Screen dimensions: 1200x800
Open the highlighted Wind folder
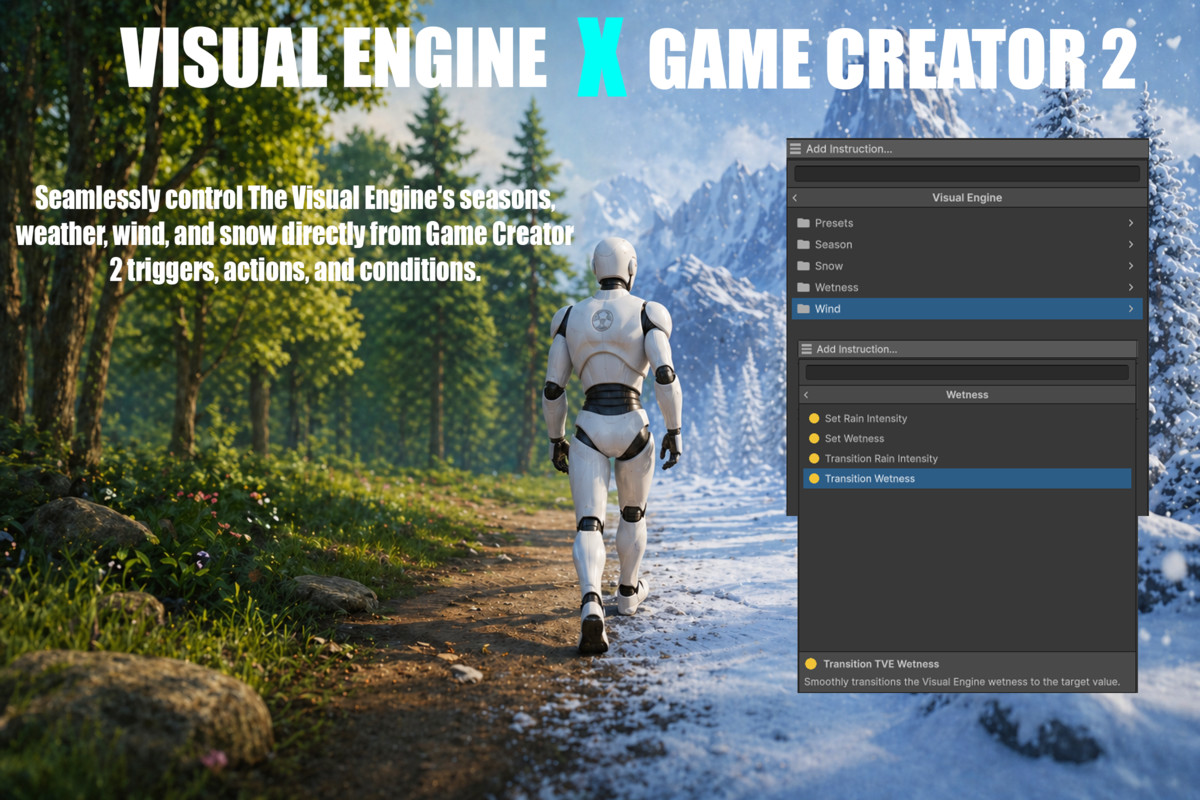coord(966,309)
